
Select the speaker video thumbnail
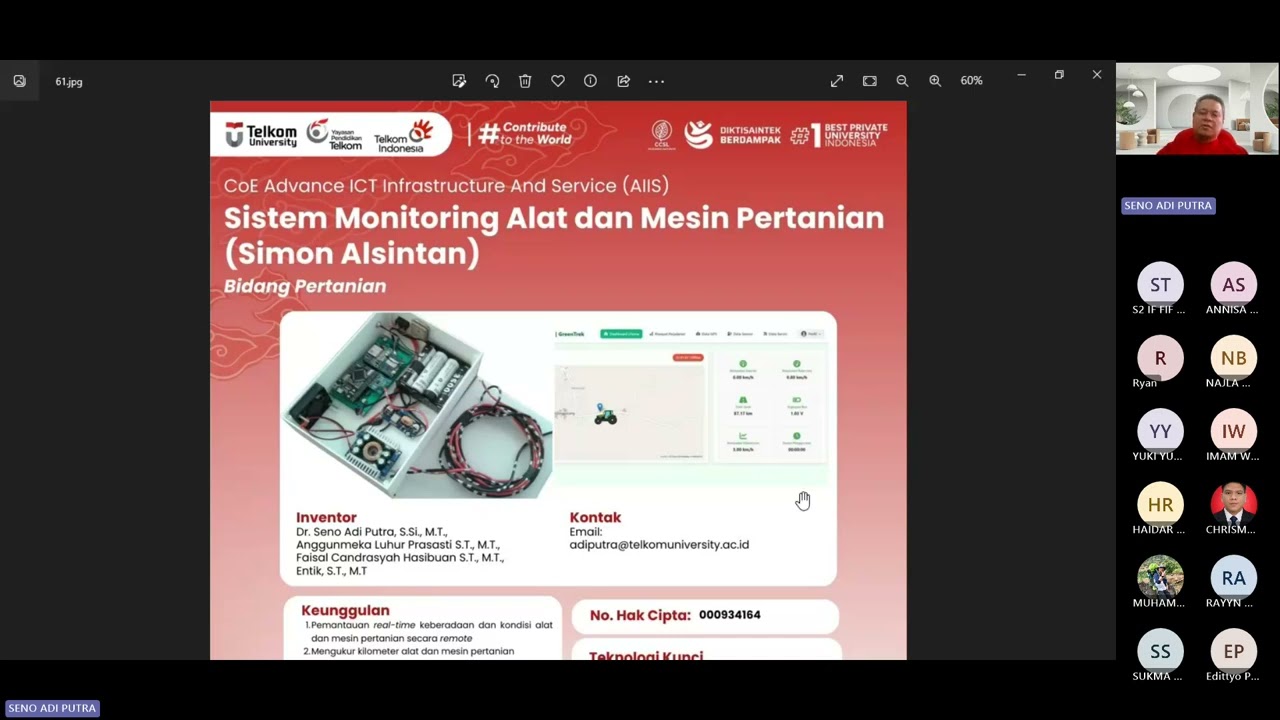(1197, 109)
